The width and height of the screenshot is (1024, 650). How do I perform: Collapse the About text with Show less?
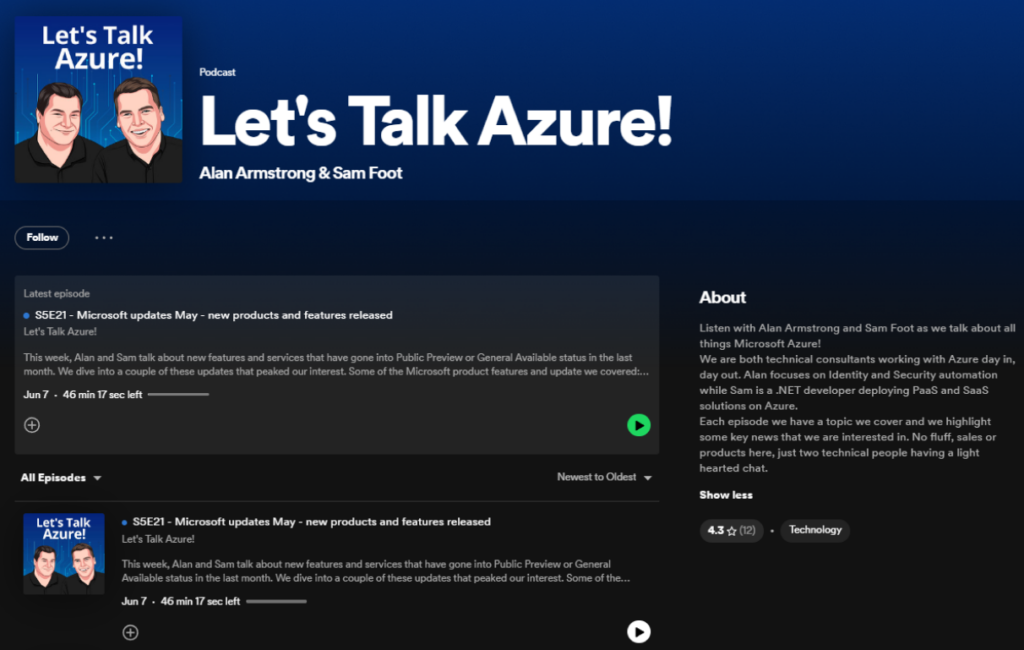[x=726, y=495]
